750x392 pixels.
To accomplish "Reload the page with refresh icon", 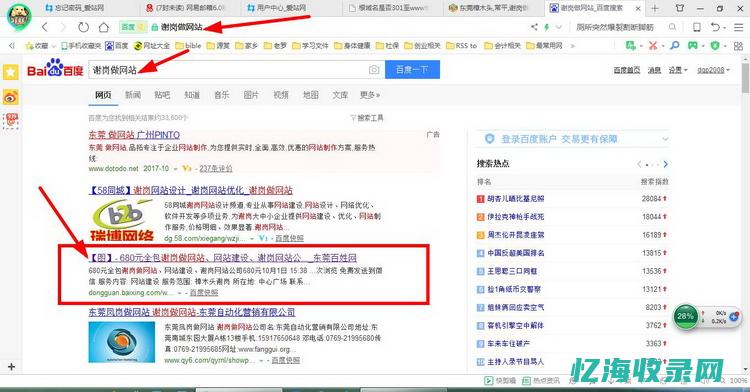I will tap(83, 27).
